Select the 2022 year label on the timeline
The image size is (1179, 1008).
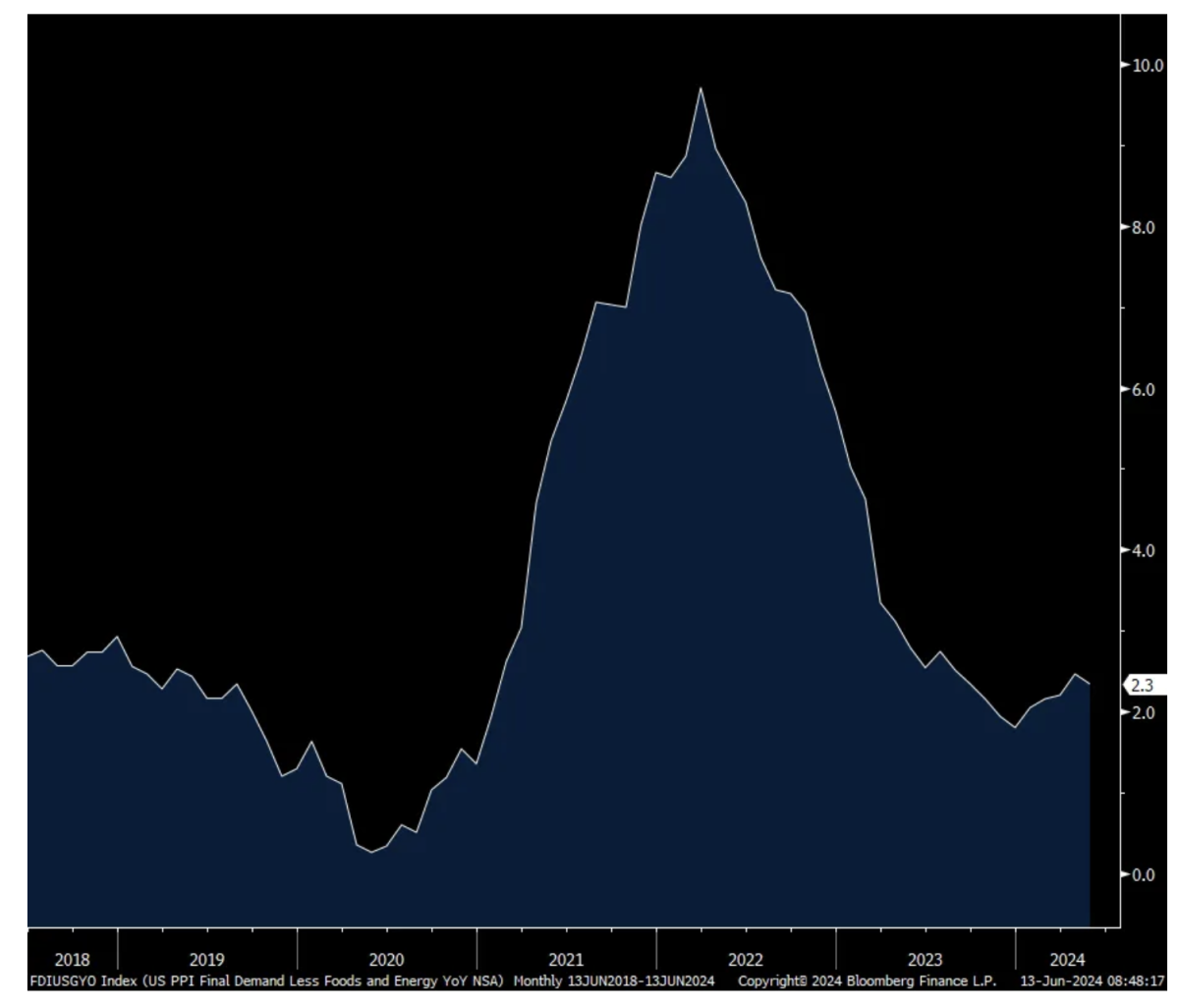click(746, 960)
